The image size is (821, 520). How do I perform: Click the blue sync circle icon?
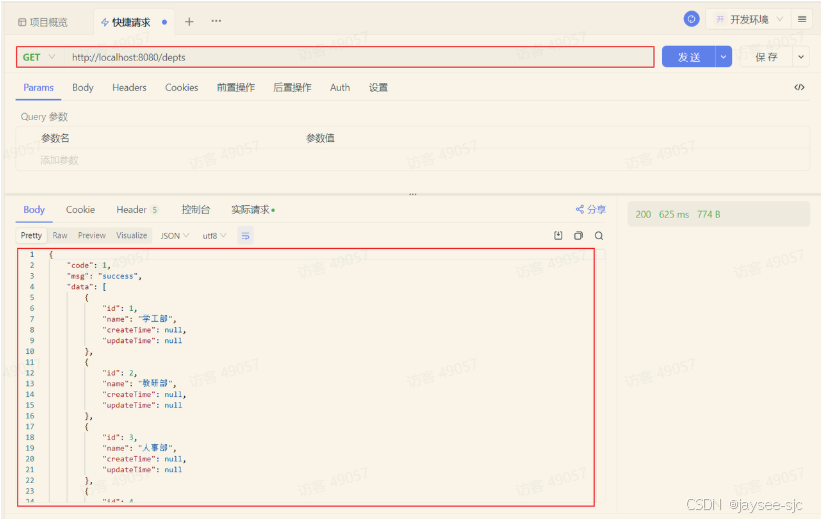(x=691, y=19)
